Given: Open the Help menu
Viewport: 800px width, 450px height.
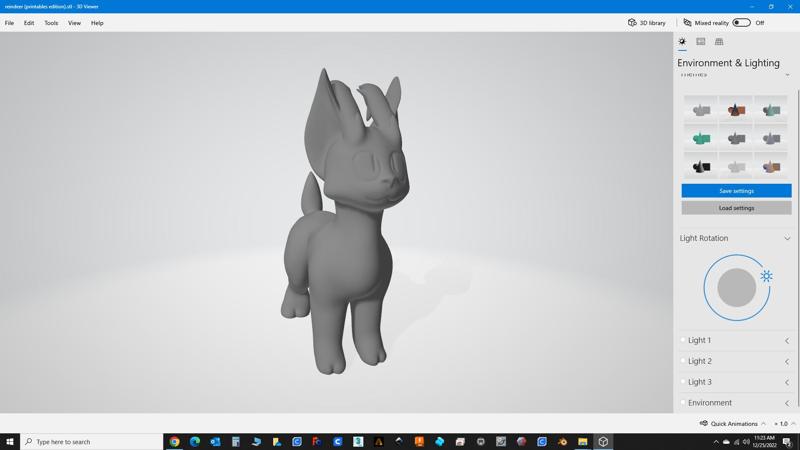Looking at the screenshot, I should point(97,23).
